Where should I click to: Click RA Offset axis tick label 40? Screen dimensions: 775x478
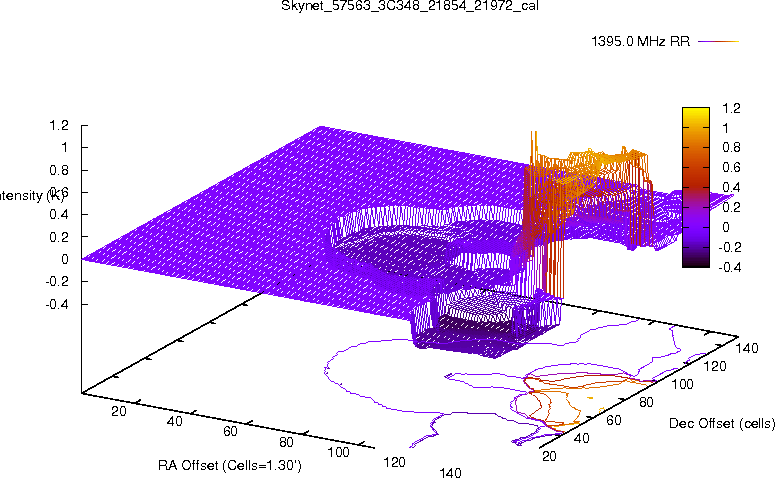click(174, 422)
